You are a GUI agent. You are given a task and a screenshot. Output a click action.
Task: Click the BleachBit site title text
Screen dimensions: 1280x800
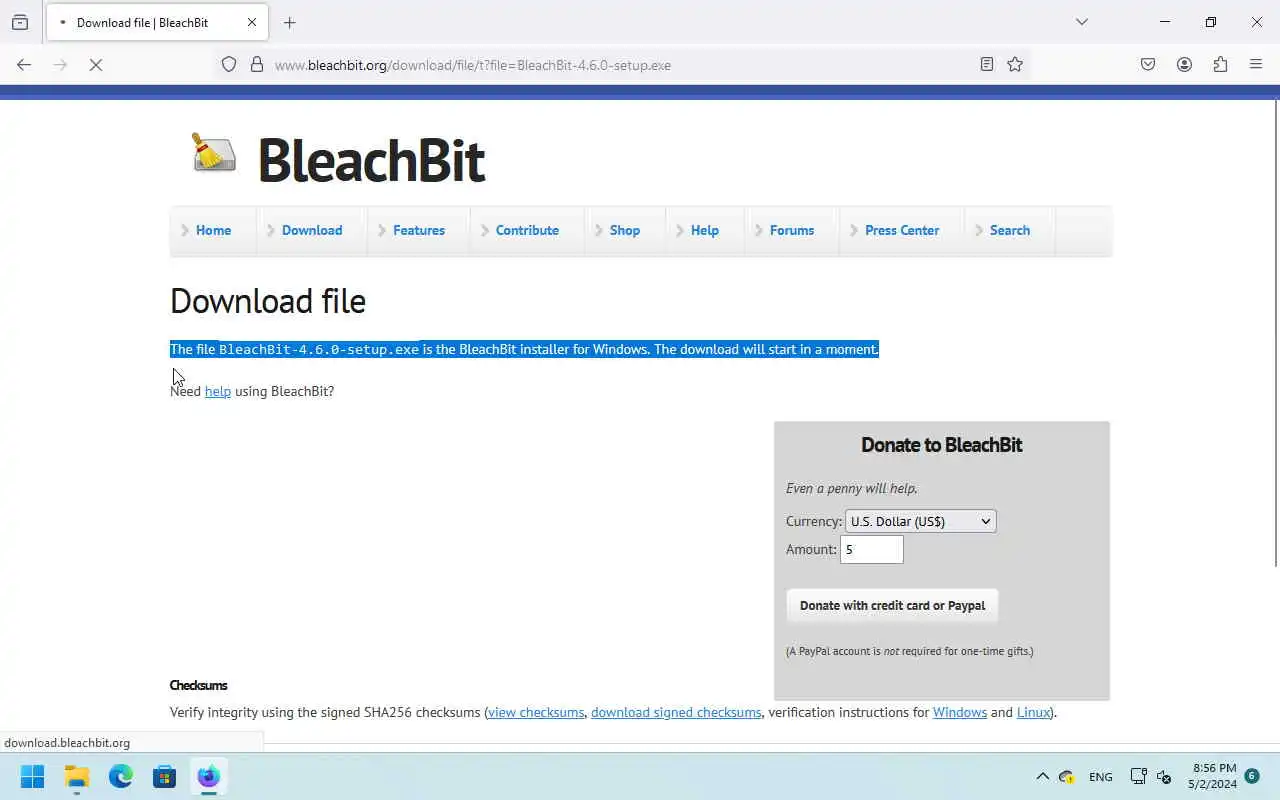[x=371, y=160]
